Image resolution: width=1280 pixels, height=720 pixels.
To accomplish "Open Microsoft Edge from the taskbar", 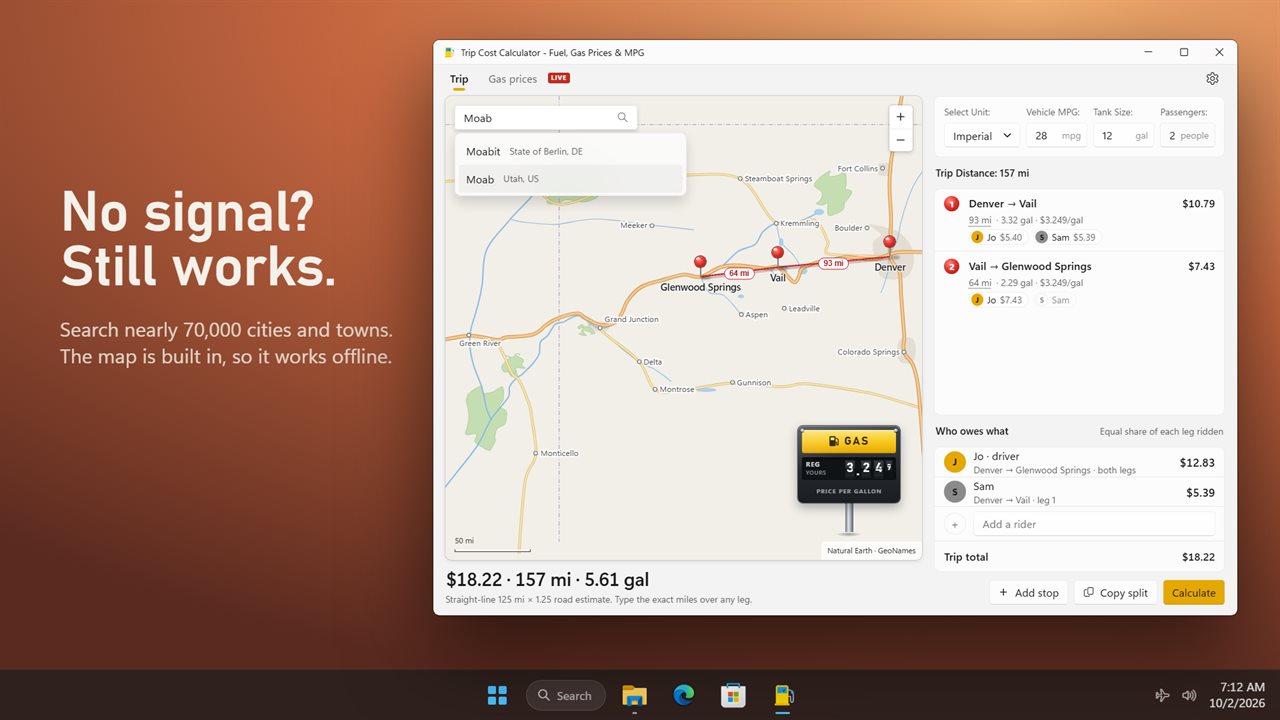I will (684, 695).
